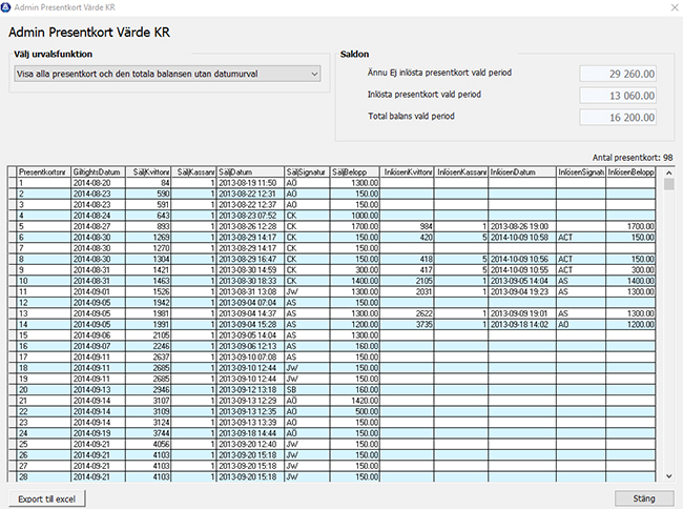Click redemption signature ACT in row 9
Viewport: 683px width, 509px height.
pyautogui.click(x=581, y=270)
